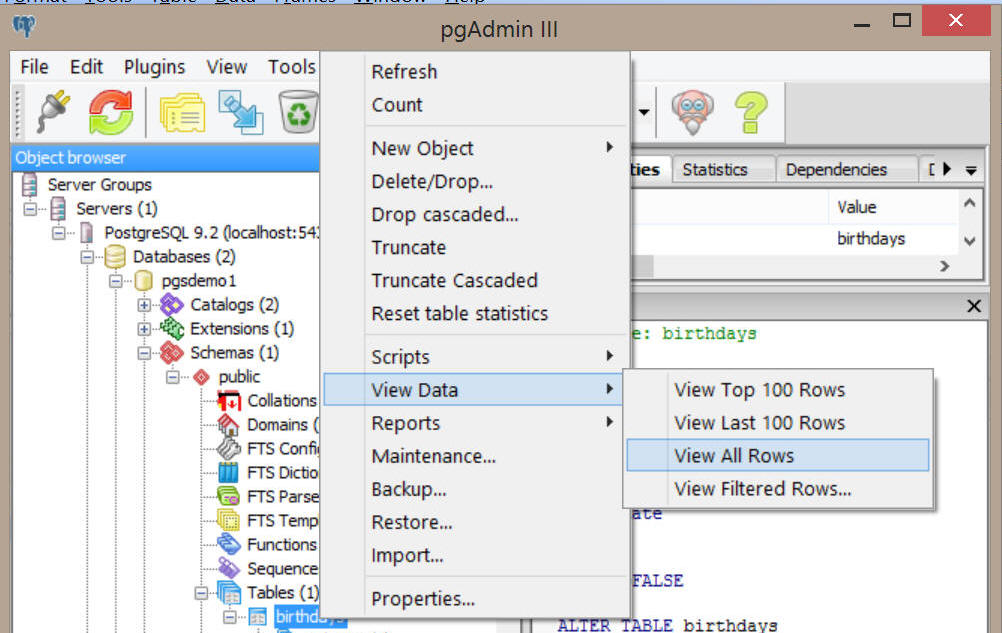Collapse the PostgreSQL 9.2 server node

point(59,233)
